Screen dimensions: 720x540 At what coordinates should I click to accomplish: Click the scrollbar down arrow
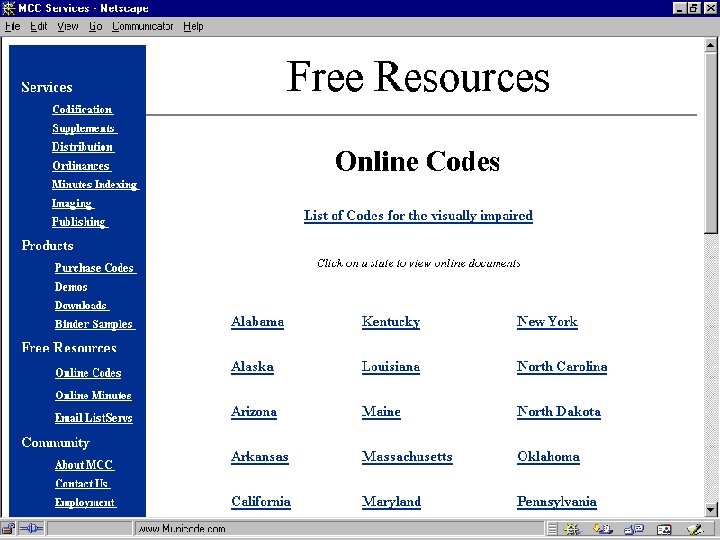tap(710, 509)
